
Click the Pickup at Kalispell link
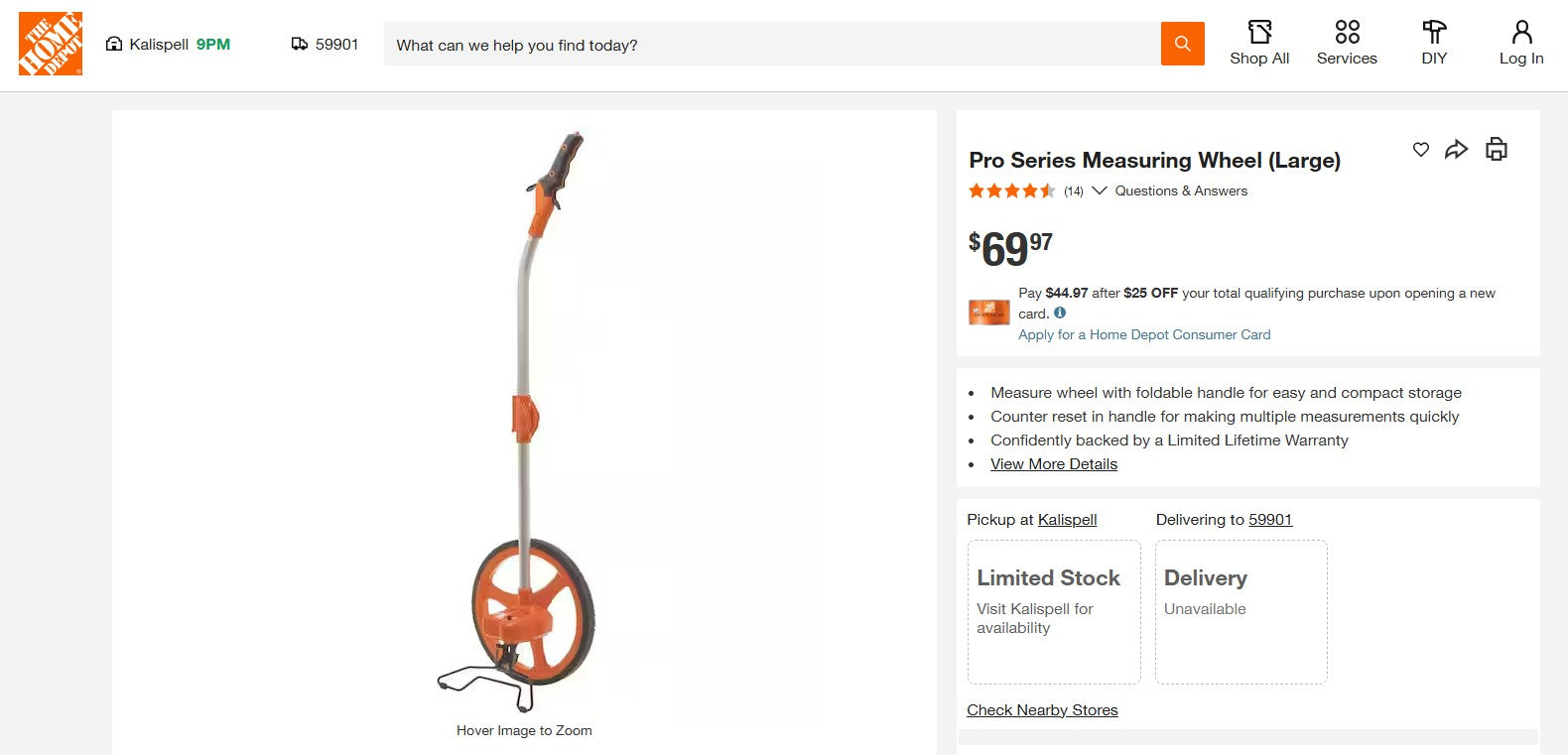pos(1067,519)
